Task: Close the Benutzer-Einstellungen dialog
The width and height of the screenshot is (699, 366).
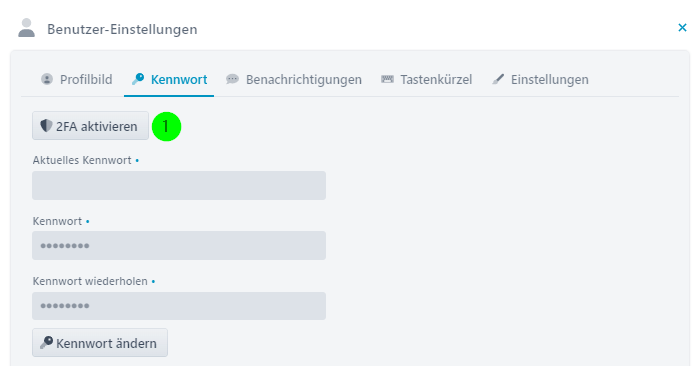Action: coord(682,28)
